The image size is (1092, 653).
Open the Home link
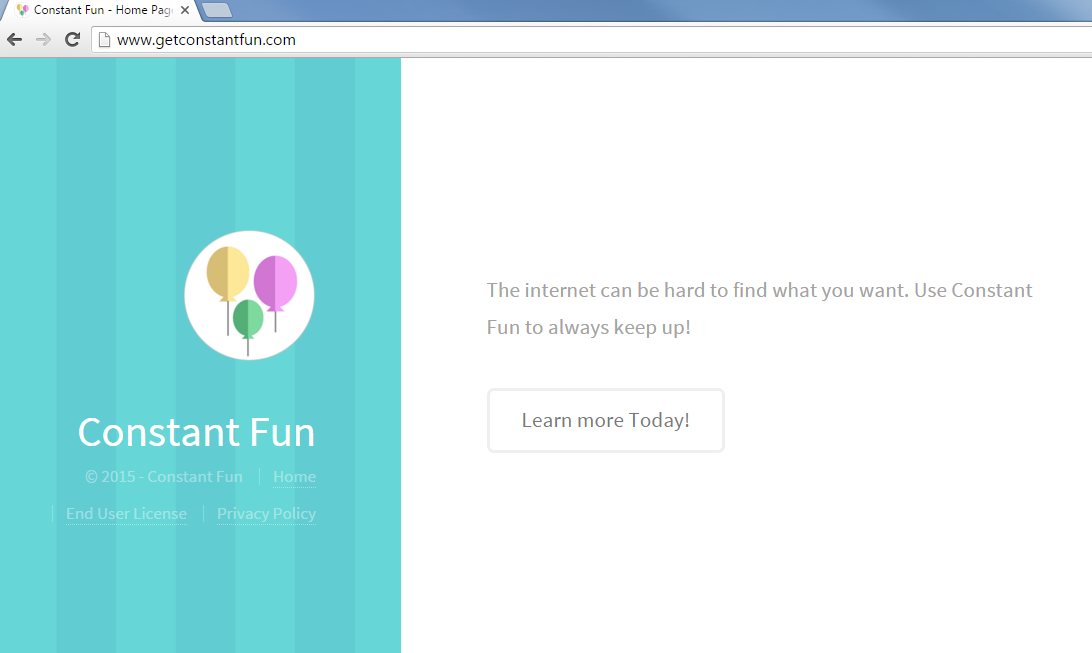[x=294, y=477]
